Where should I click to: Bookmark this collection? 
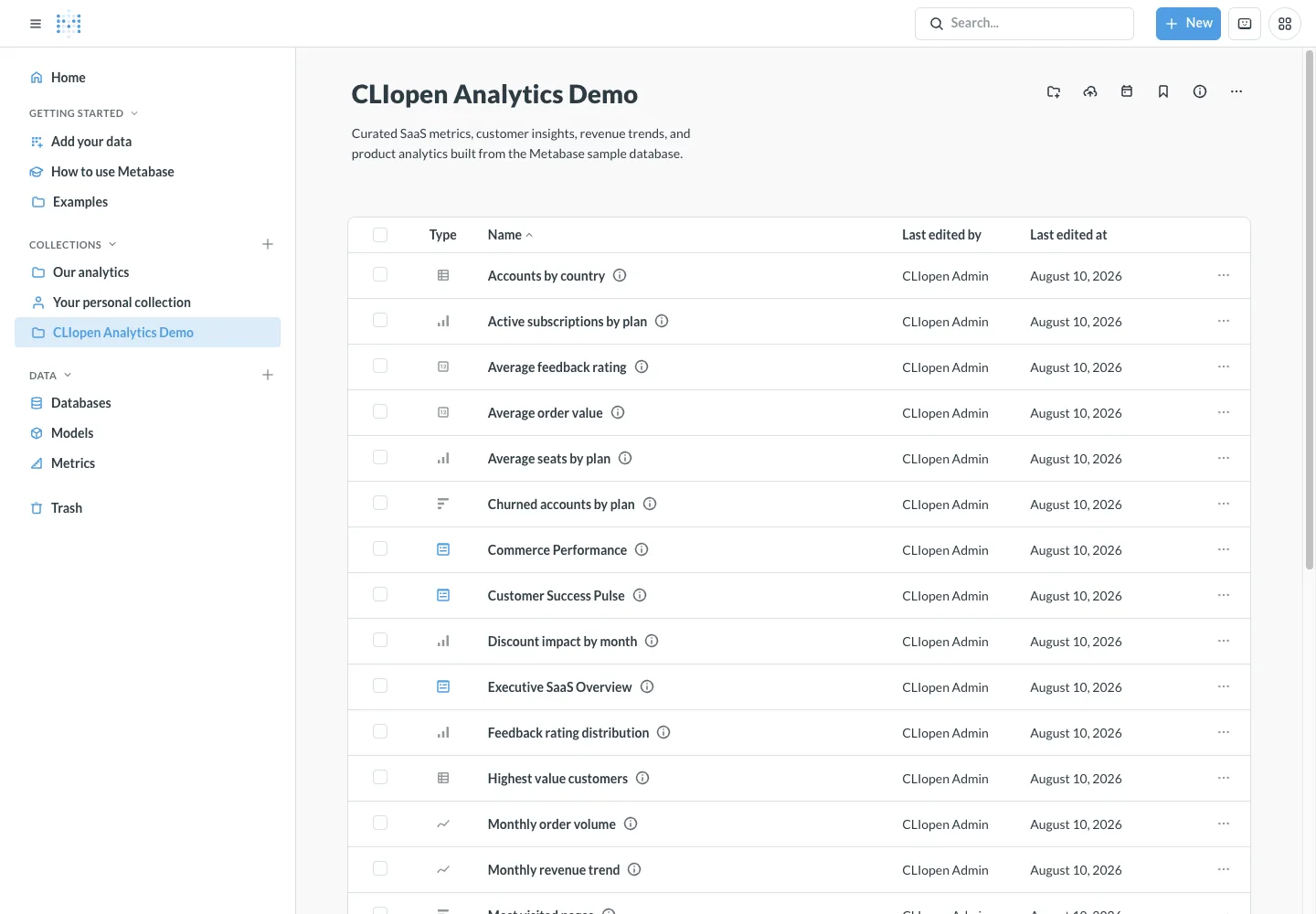[x=1163, y=91]
